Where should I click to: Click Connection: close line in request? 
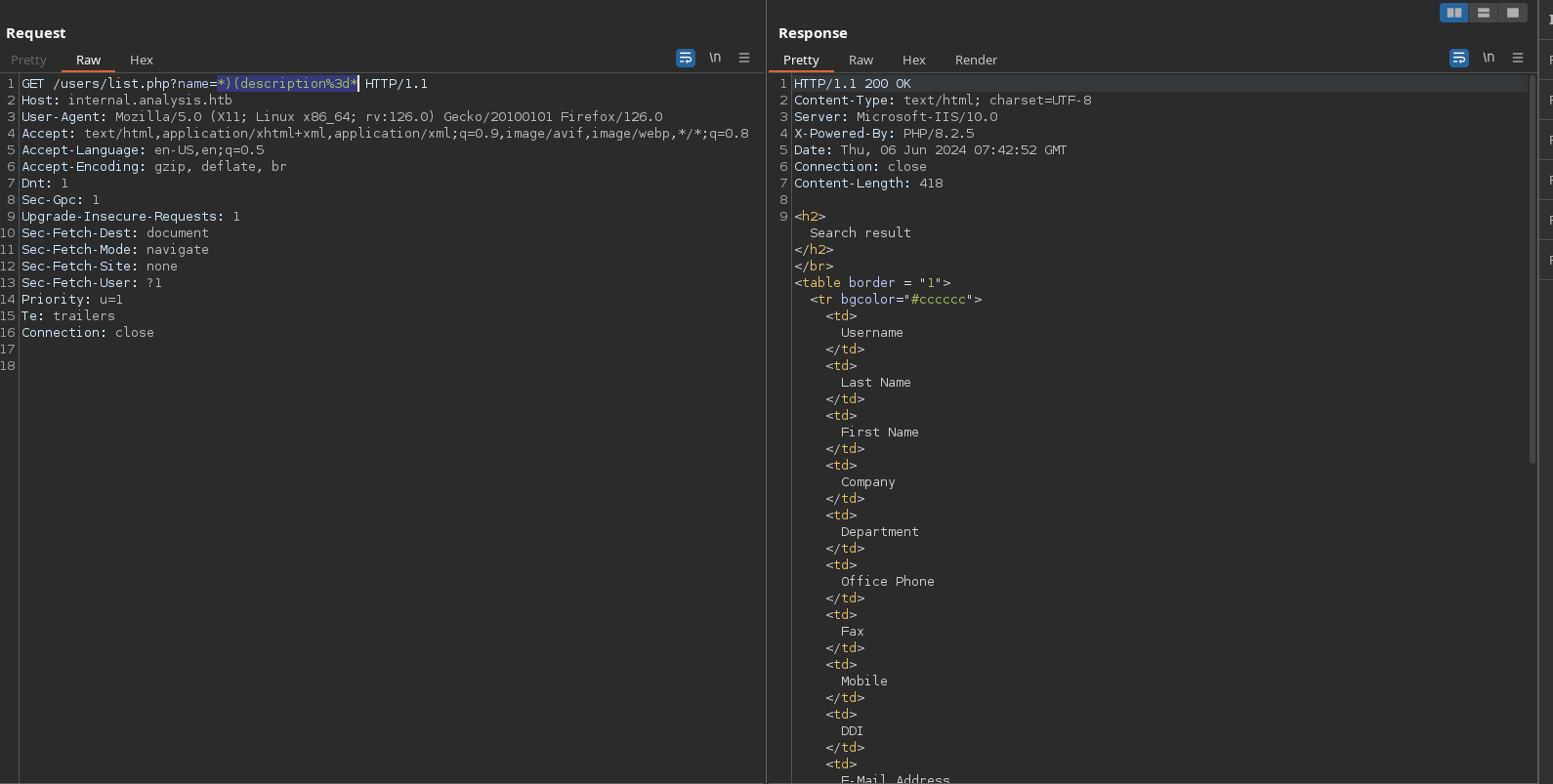click(88, 333)
